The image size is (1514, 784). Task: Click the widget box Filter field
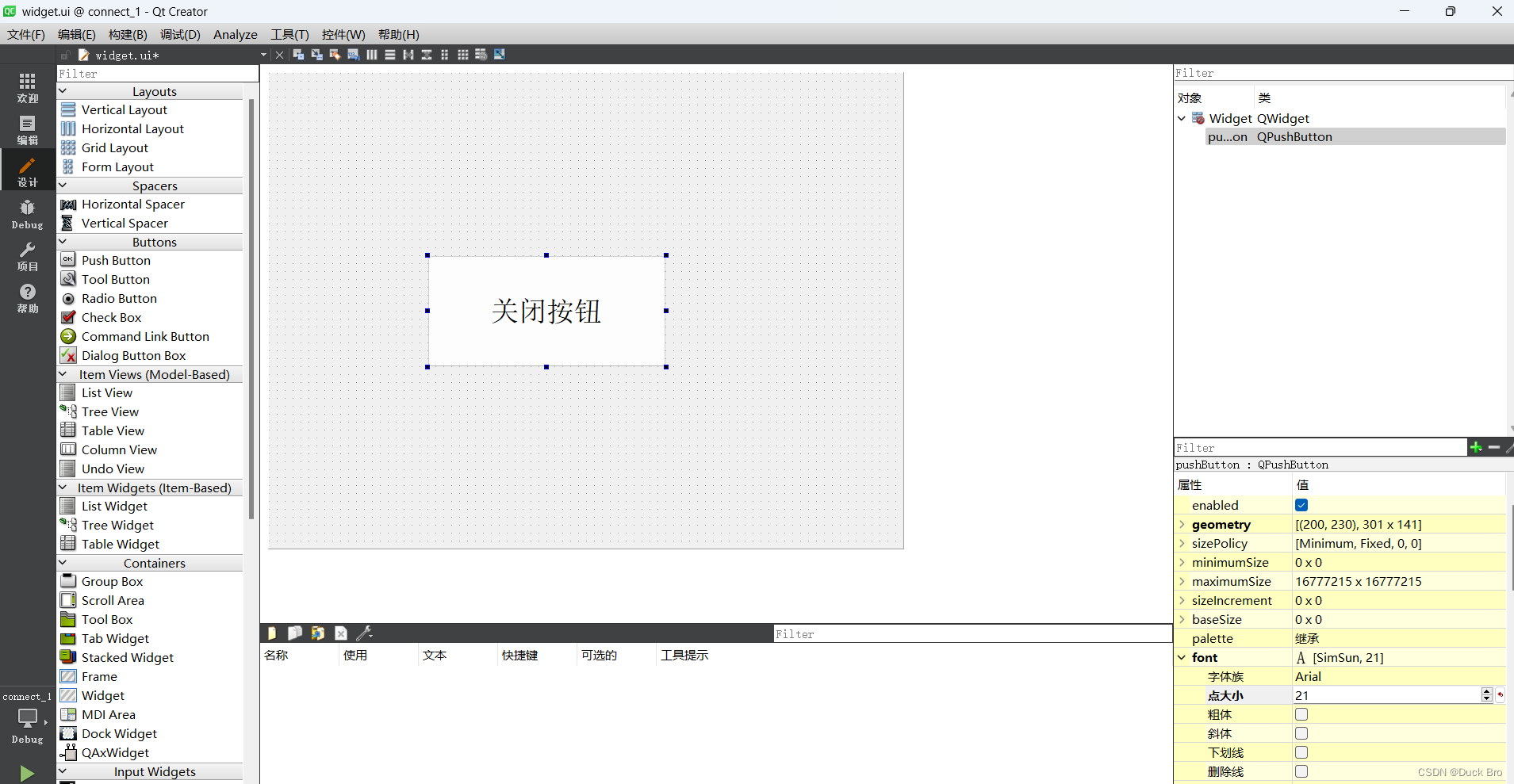coord(158,74)
